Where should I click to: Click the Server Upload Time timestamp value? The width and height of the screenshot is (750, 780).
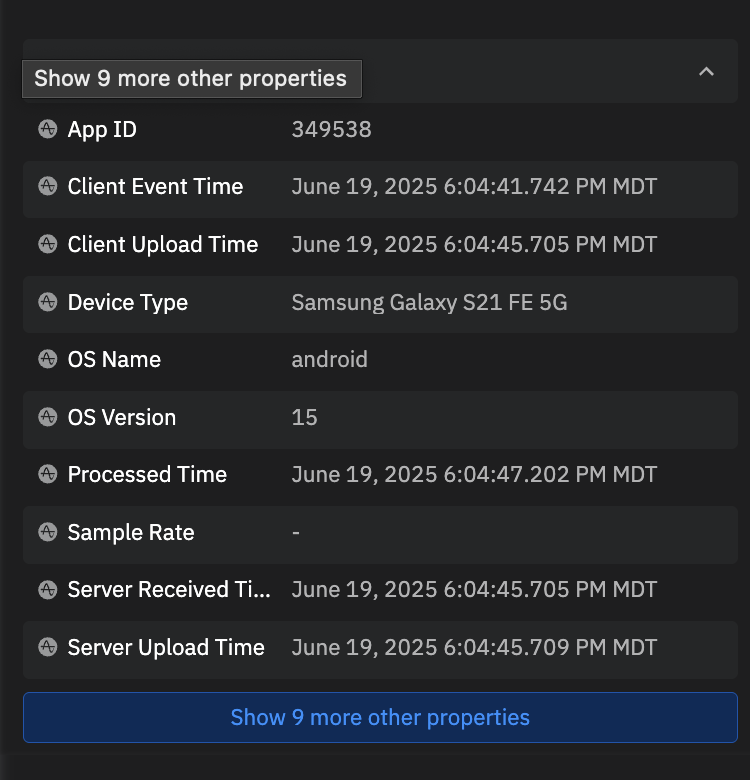(474, 647)
